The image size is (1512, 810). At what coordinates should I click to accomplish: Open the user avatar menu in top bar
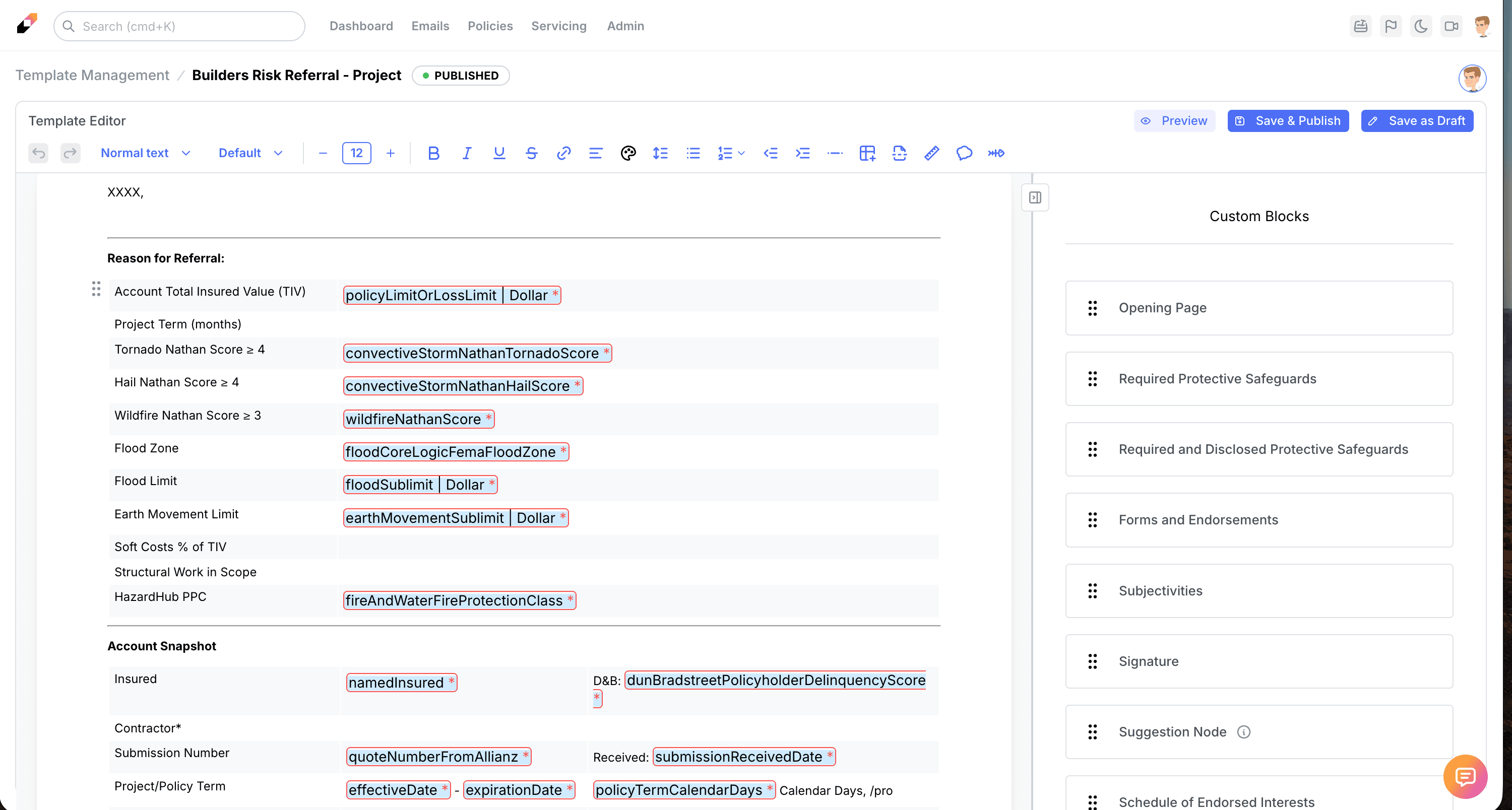(x=1483, y=26)
